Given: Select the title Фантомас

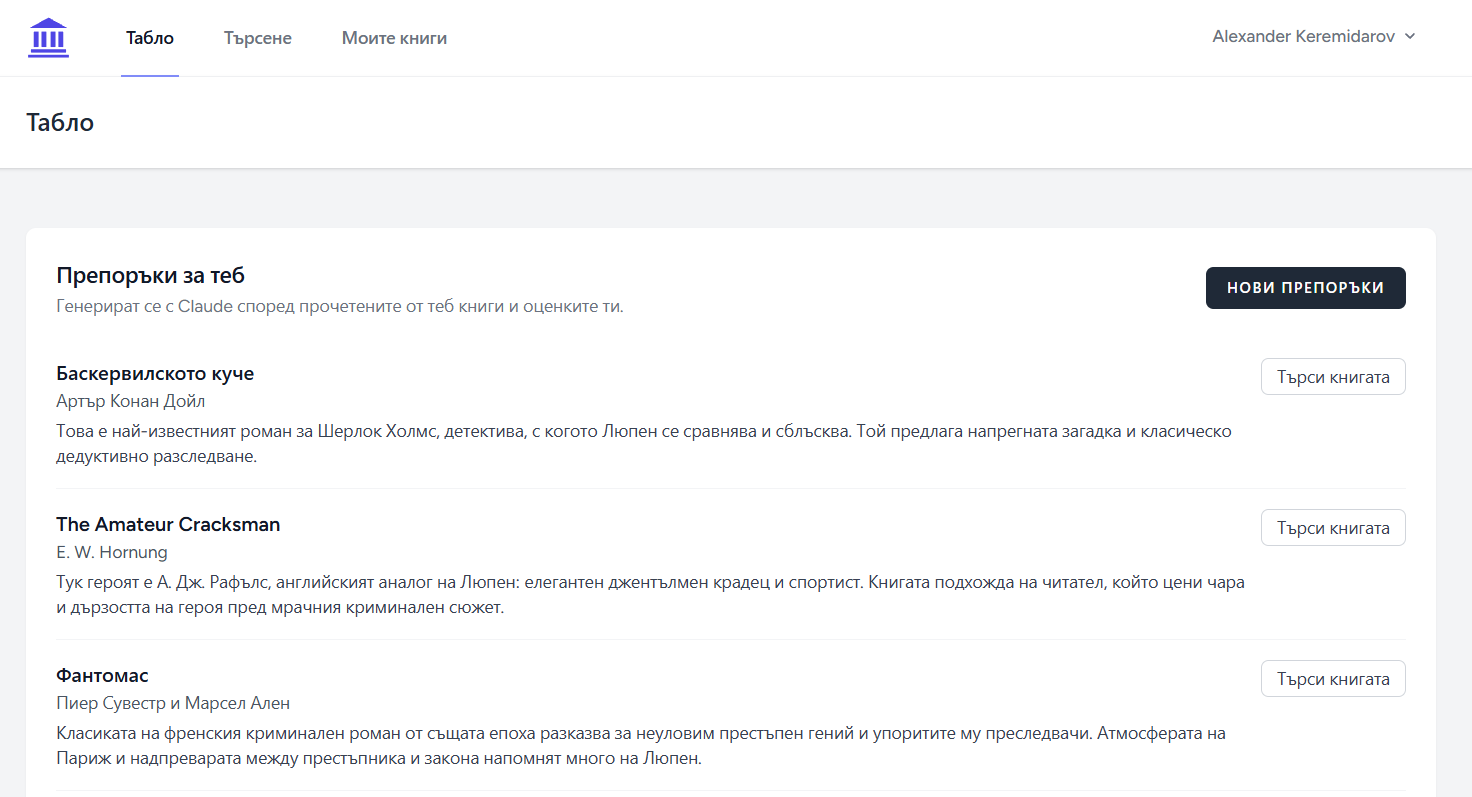Looking at the screenshot, I should 102,676.
